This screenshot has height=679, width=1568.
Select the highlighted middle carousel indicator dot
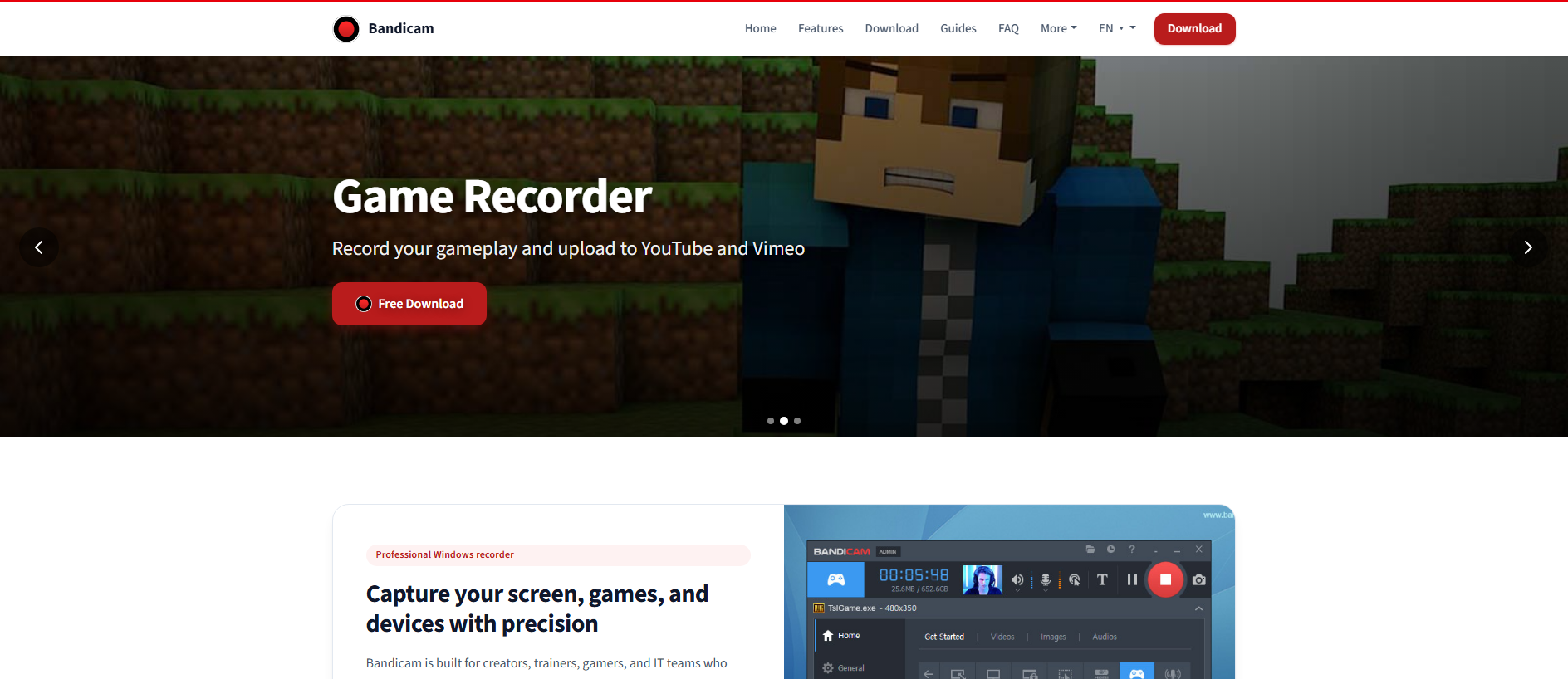[x=784, y=421]
